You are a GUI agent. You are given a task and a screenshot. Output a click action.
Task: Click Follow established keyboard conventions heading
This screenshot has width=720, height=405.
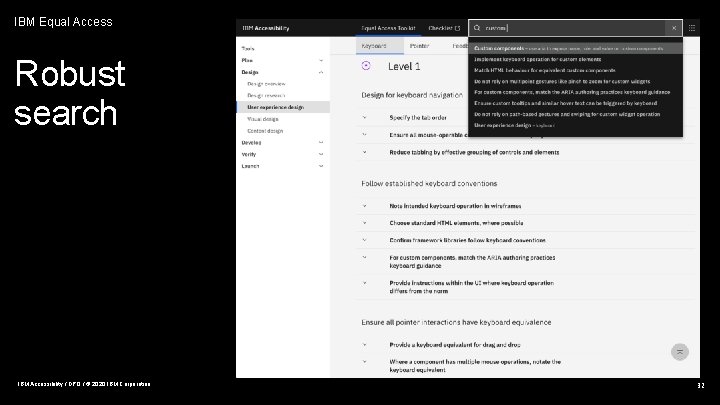429,183
